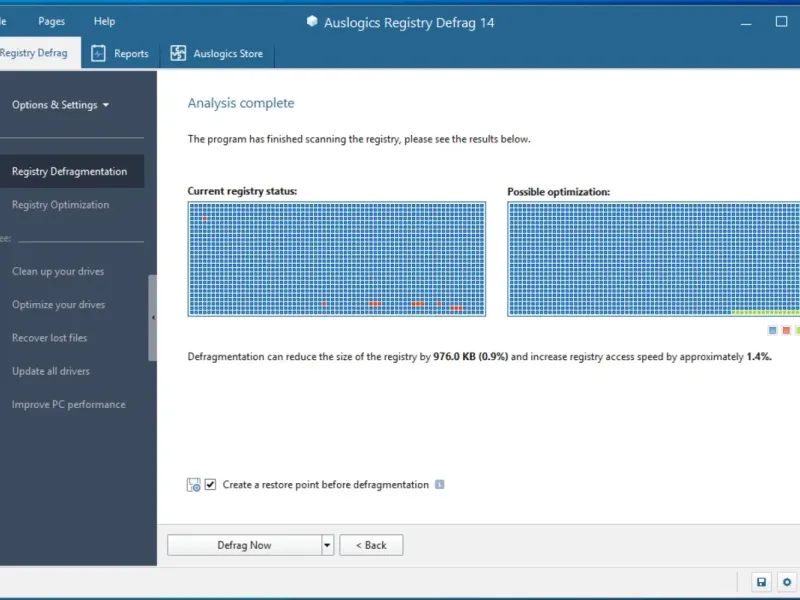Click the Current registry status cluster map

pos(336,259)
